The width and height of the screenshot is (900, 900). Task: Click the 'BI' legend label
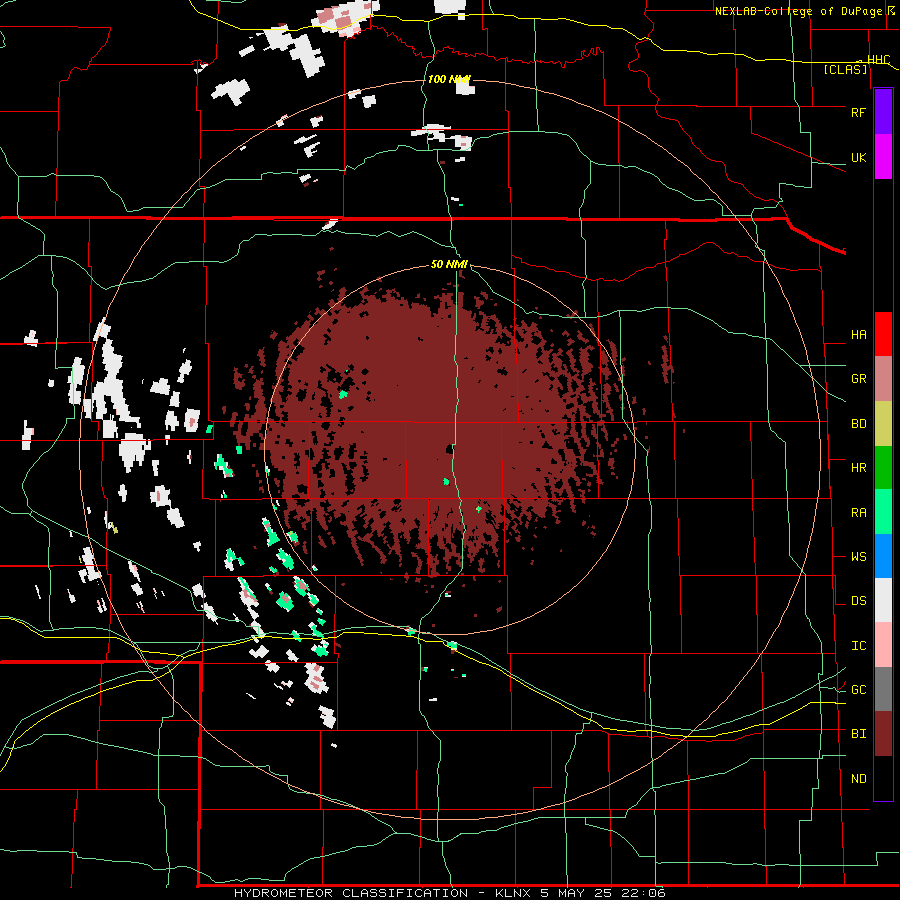[858, 734]
